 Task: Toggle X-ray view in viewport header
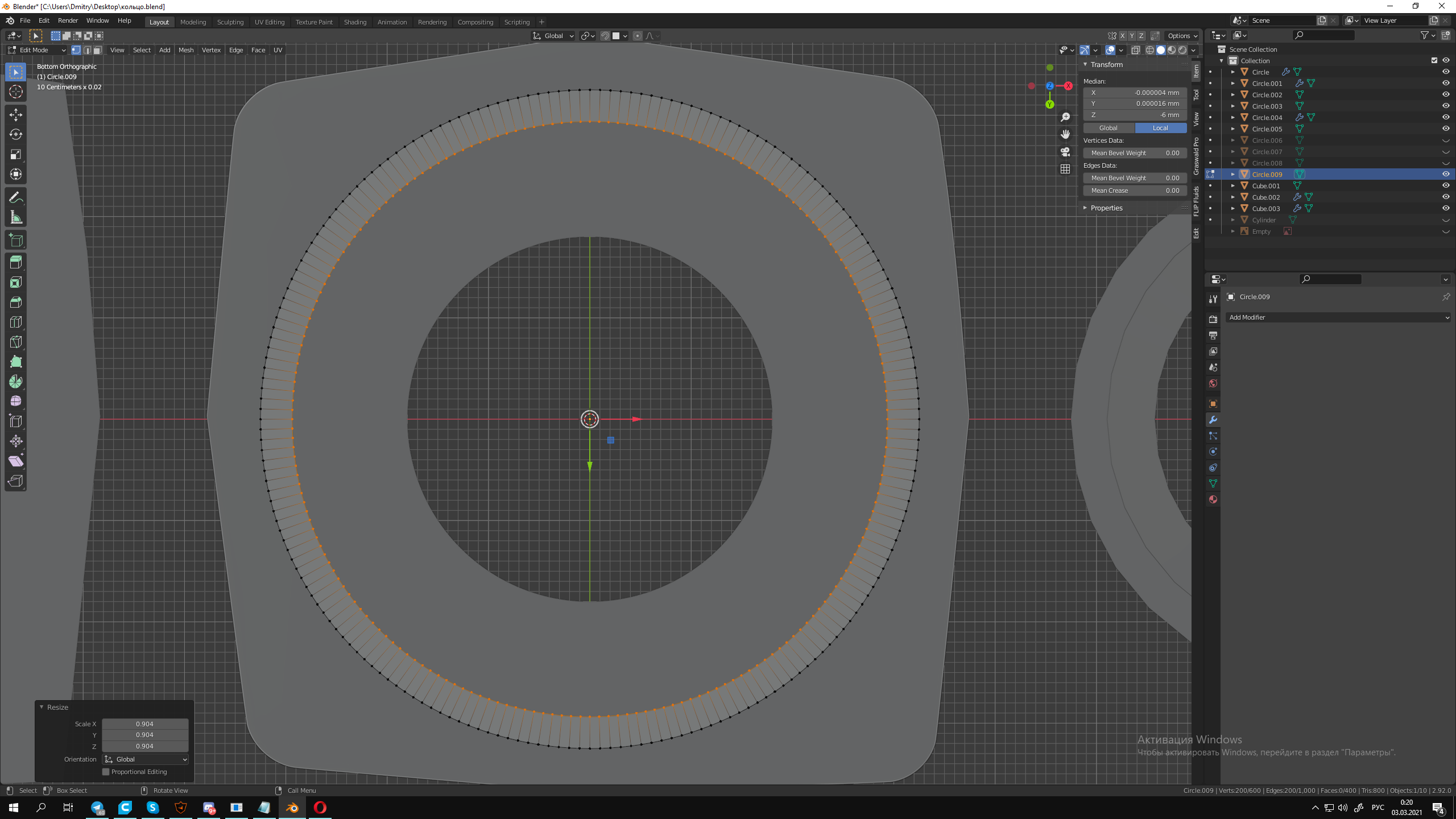(1136, 50)
